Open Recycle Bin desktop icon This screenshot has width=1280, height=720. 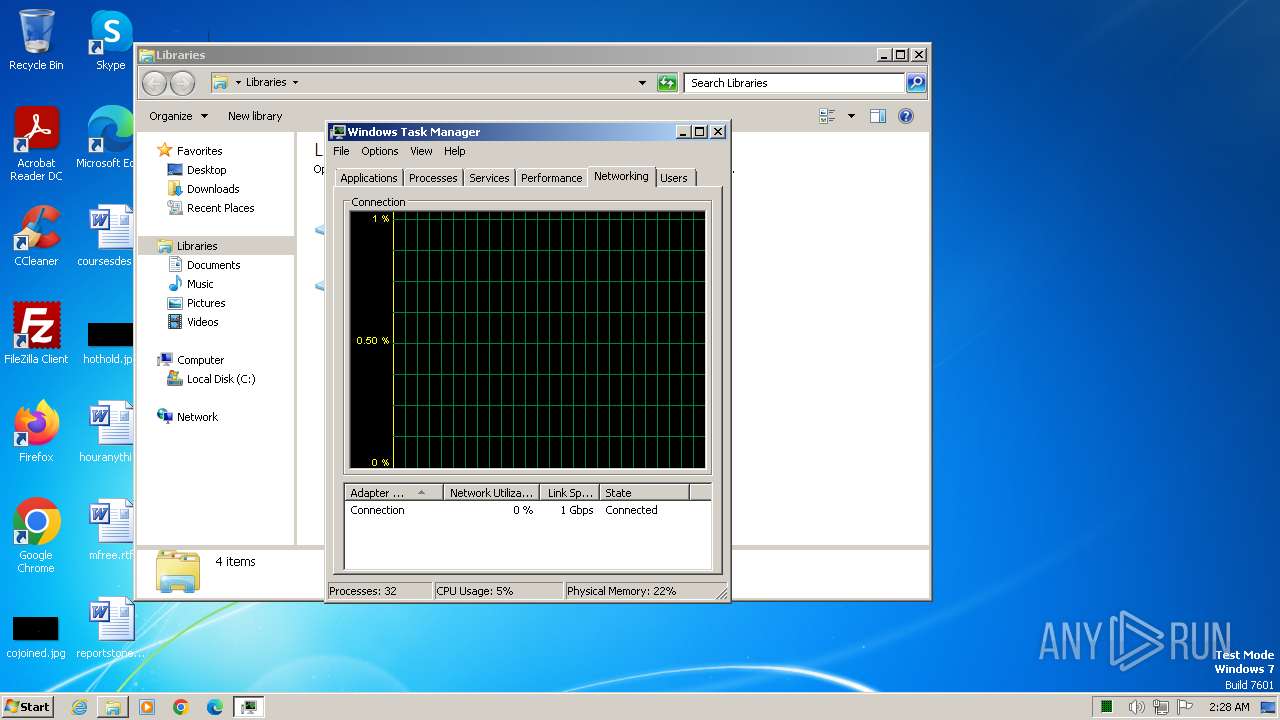(x=36, y=40)
